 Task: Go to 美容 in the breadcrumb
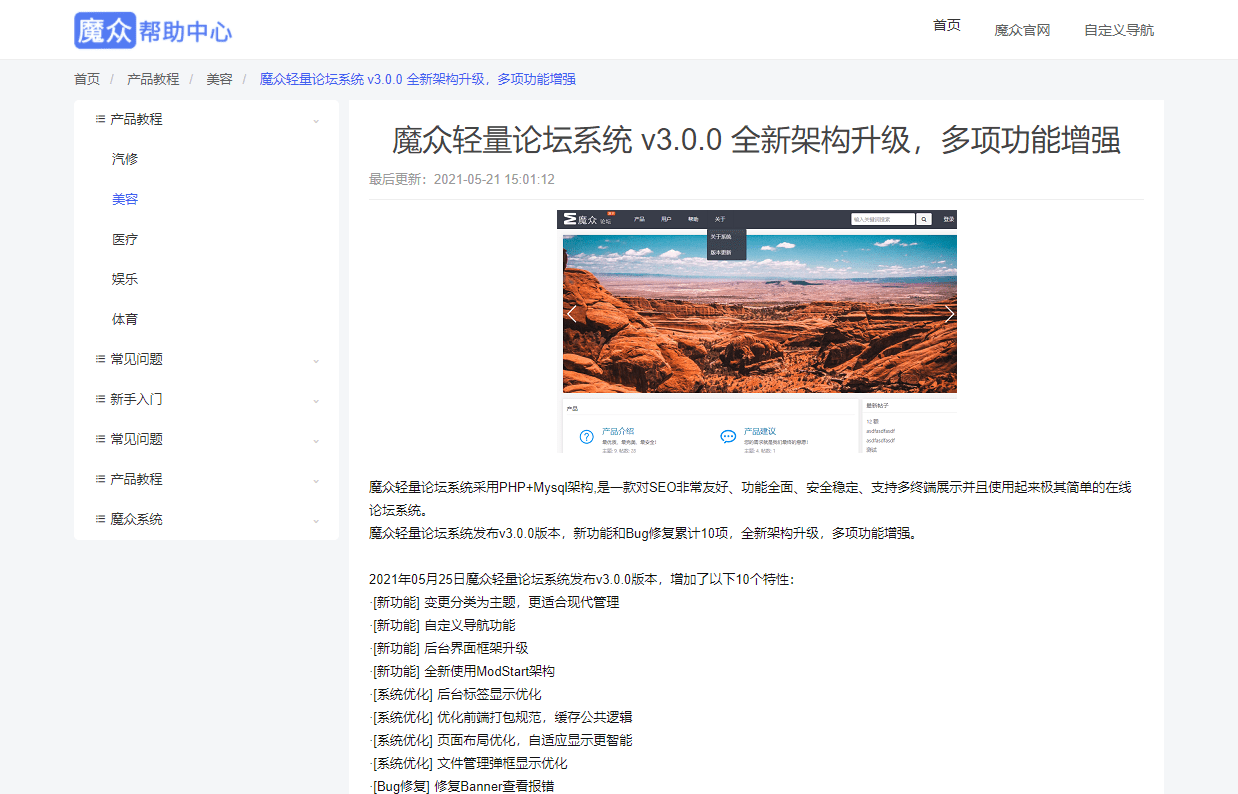(x=219, y=79)
